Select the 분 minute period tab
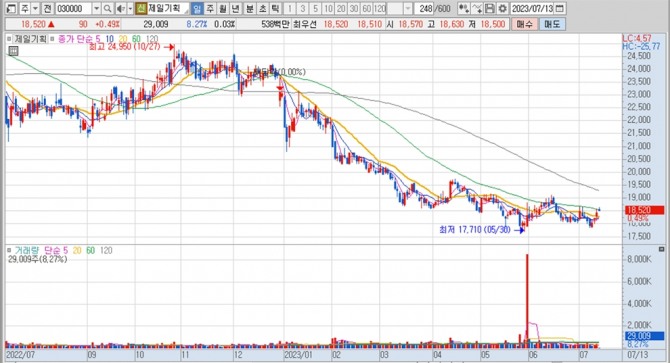This screenshot has width=670, height=363. point(250,8)
